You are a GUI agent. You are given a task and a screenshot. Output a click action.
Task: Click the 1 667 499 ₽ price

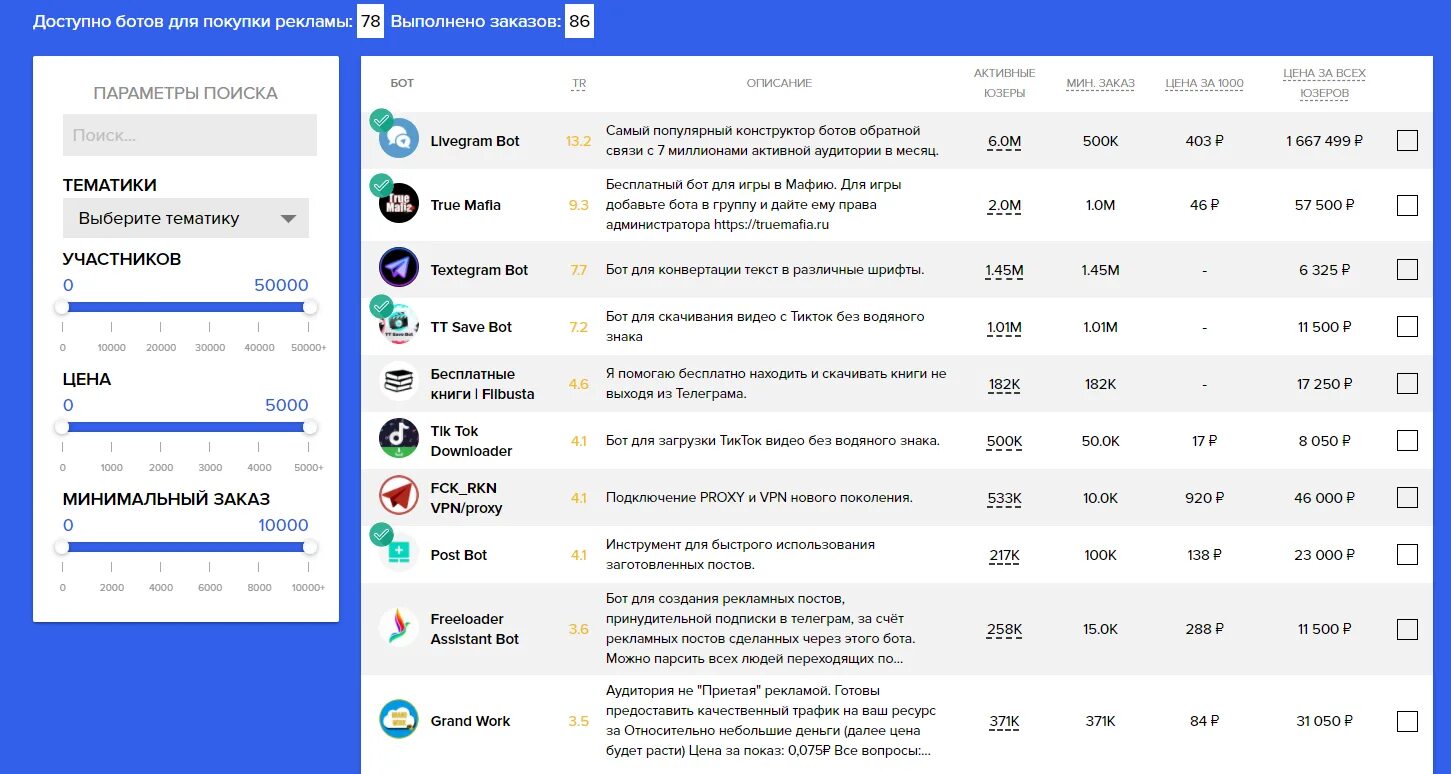pos(1324,141)
